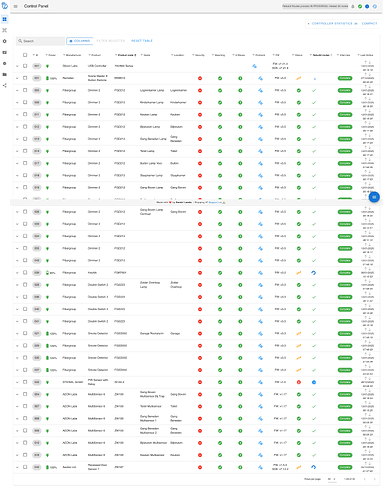This screenshot has height=500, width=383.
Task: Click the blue info icon in top bar
Action: tap(367, 6)
